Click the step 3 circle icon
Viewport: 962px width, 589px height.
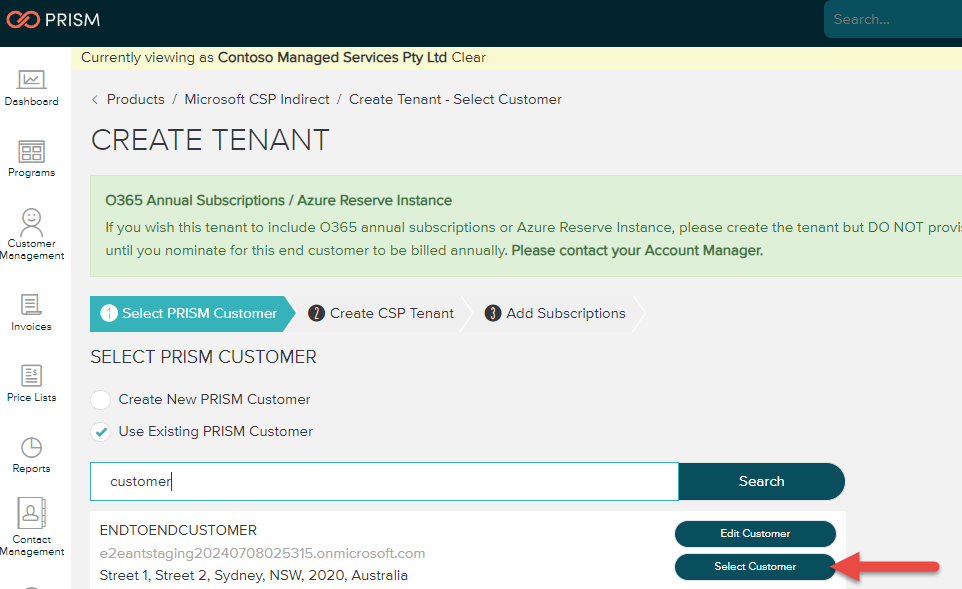pyautogui.click(x=493, y=314)
